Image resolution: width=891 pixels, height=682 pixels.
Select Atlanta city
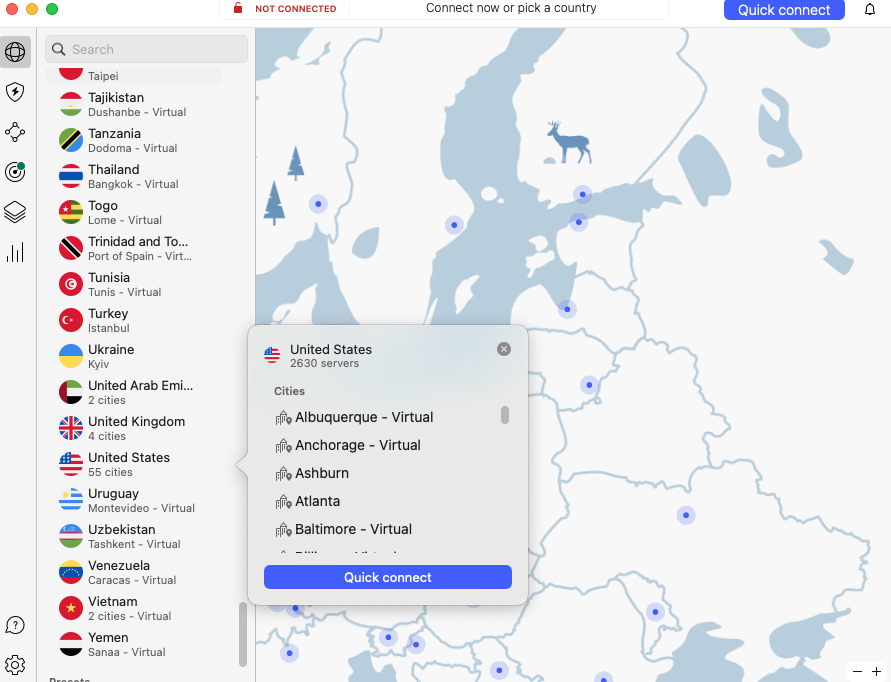(x=317, y=501)
